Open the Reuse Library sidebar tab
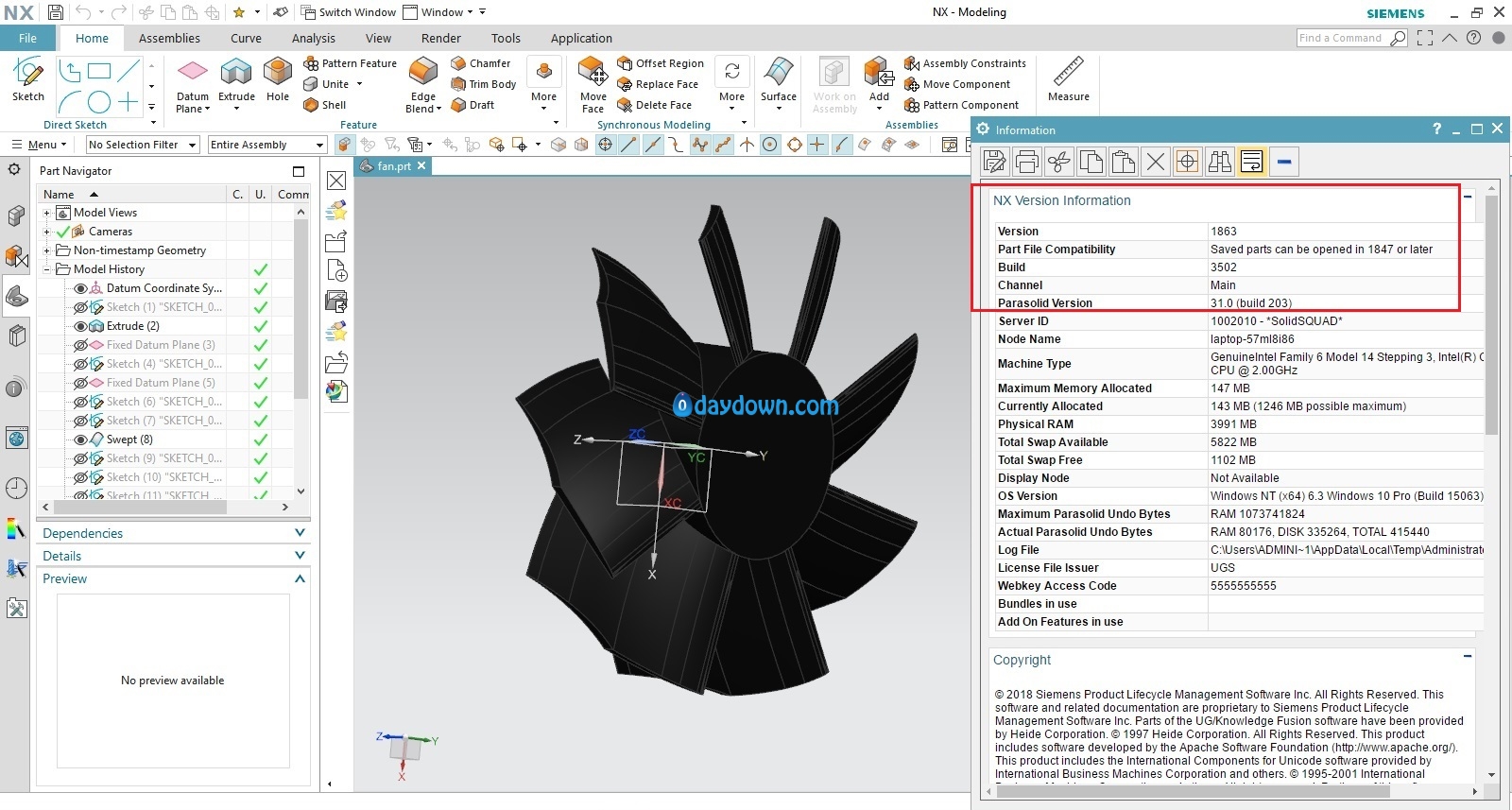Screen dimensions: 1512x810 tap(16, 336)
